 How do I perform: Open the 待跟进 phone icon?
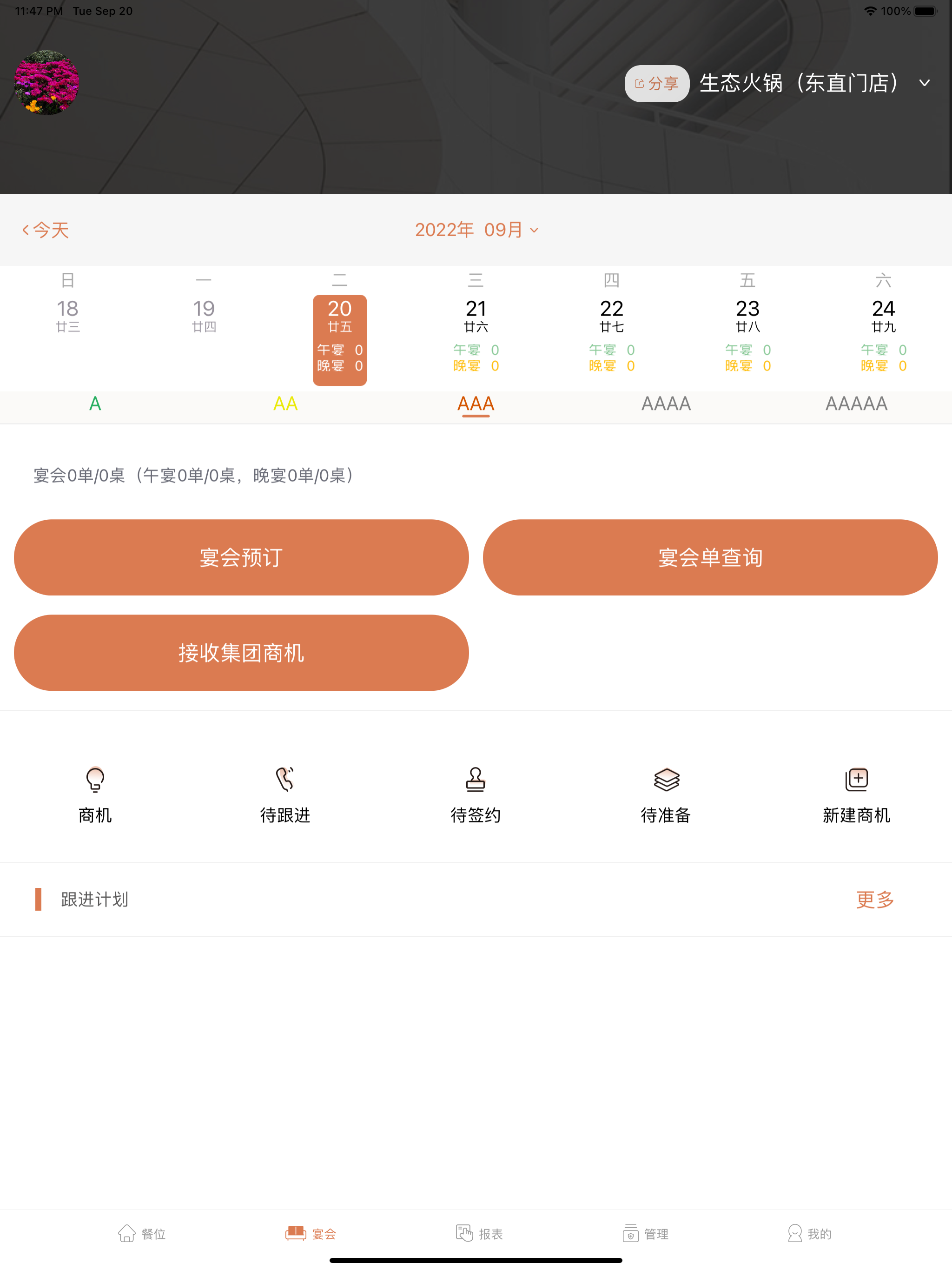click(285, 780)
